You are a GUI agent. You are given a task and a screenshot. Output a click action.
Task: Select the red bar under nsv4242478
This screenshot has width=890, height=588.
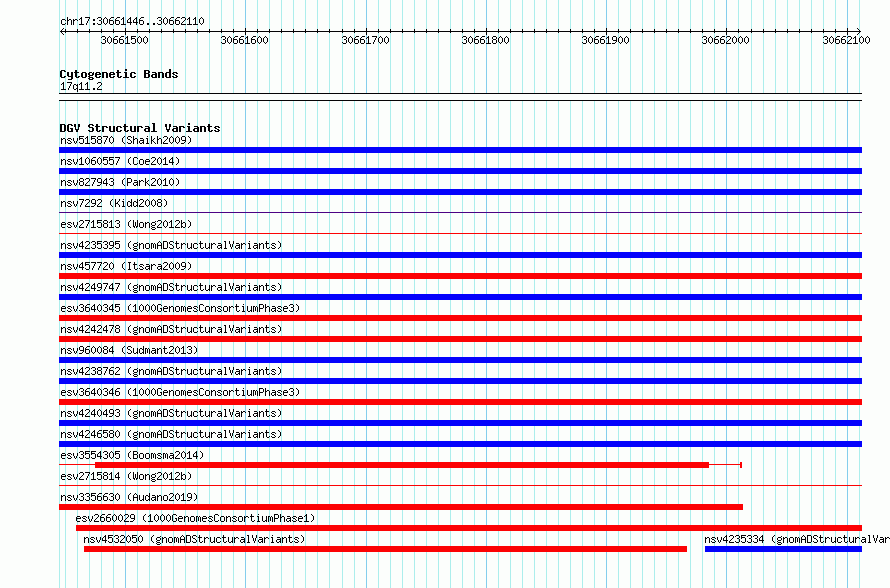tap(460, 339)
